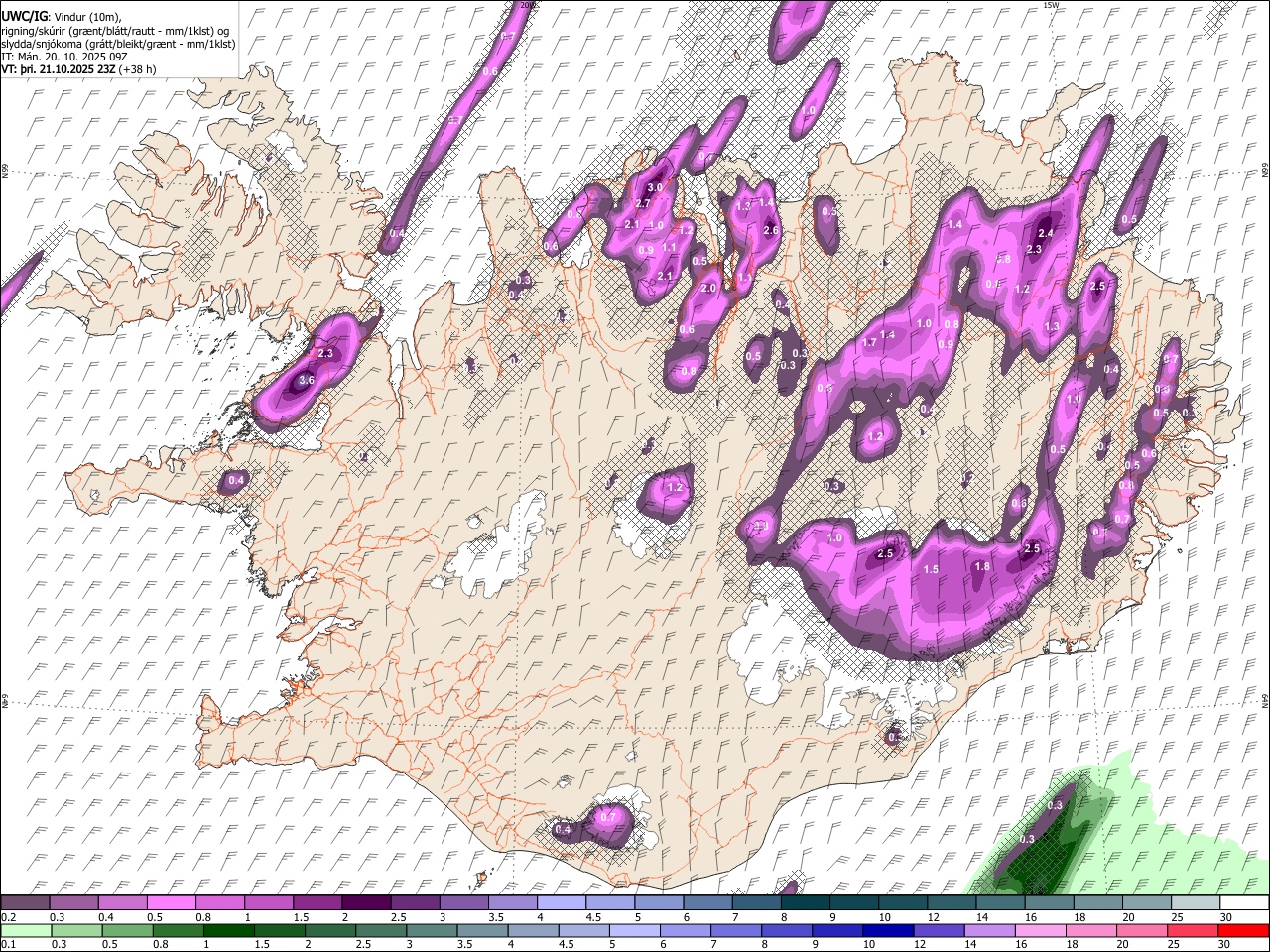
Task: Click the 2.0 precipitation value label
Action: (x=708, y=288)
